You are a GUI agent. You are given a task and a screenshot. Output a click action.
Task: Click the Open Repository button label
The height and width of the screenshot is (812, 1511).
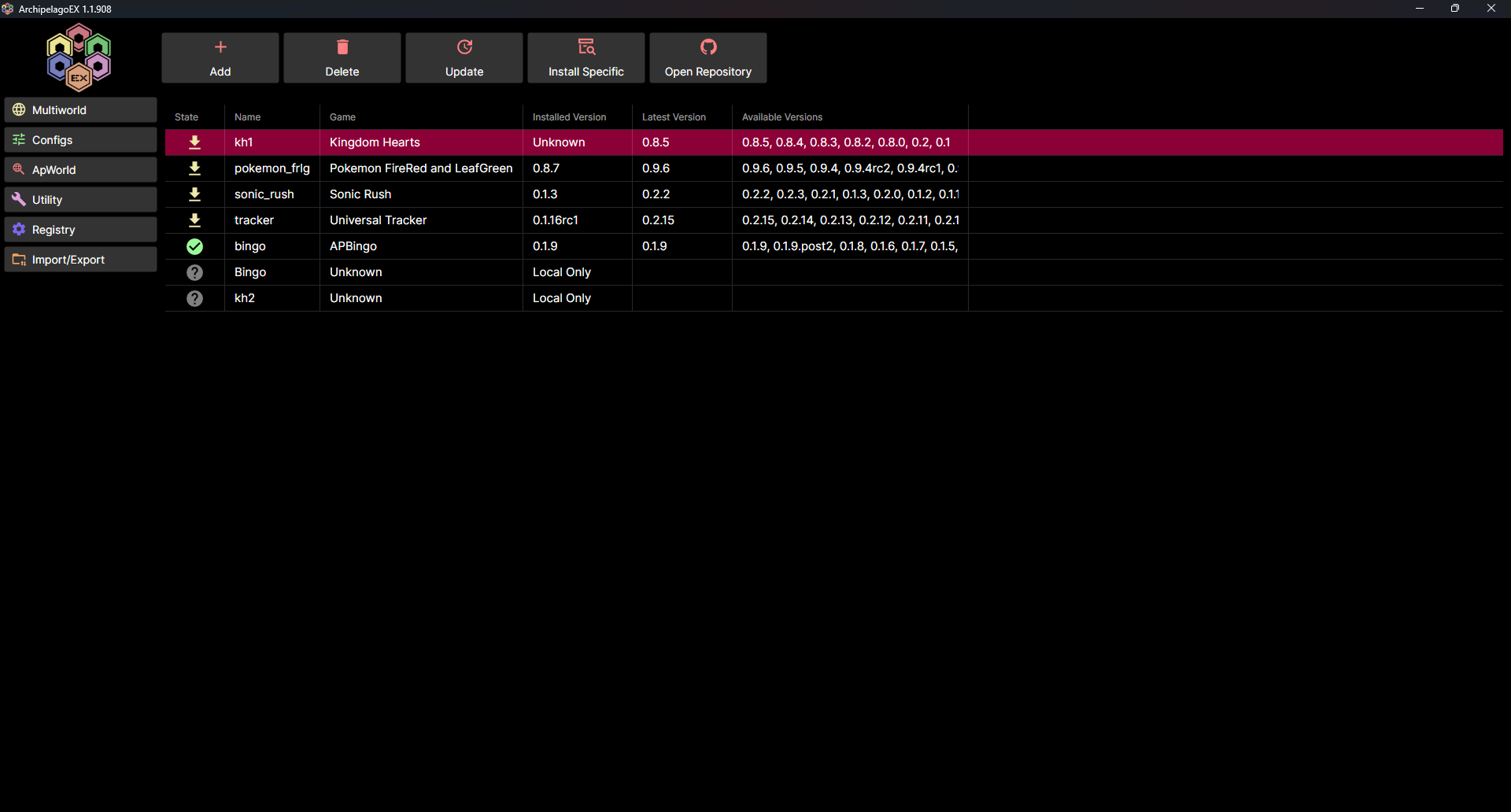tap(708, 72)
